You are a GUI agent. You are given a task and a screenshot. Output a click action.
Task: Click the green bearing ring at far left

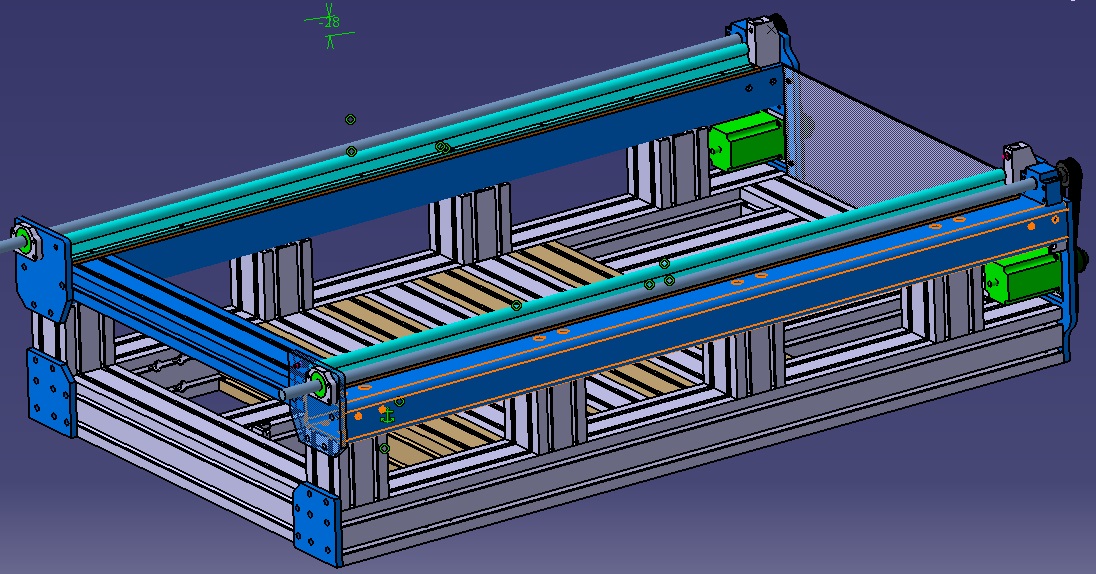(21, 239)
